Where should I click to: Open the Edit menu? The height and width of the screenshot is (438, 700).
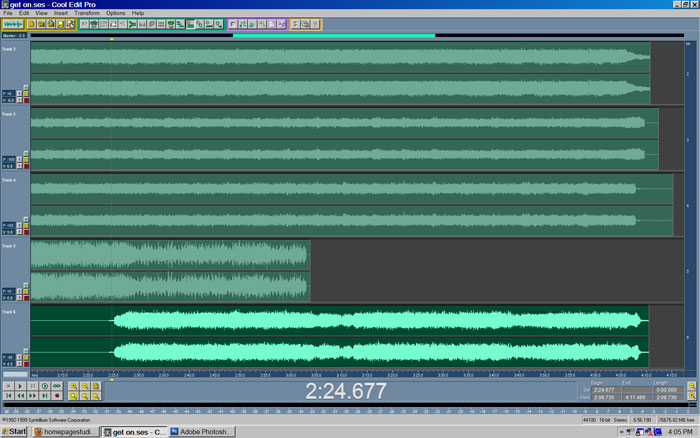24,13
